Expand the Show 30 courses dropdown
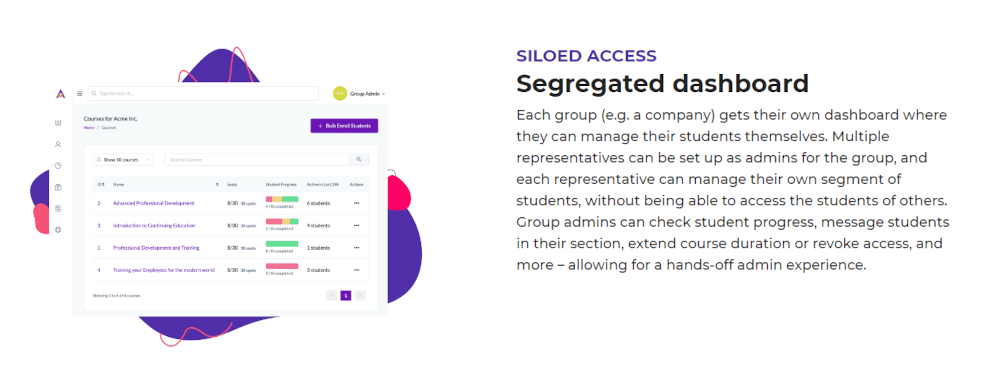This screenshot has height=371, width=1000. tap(123, 159)
